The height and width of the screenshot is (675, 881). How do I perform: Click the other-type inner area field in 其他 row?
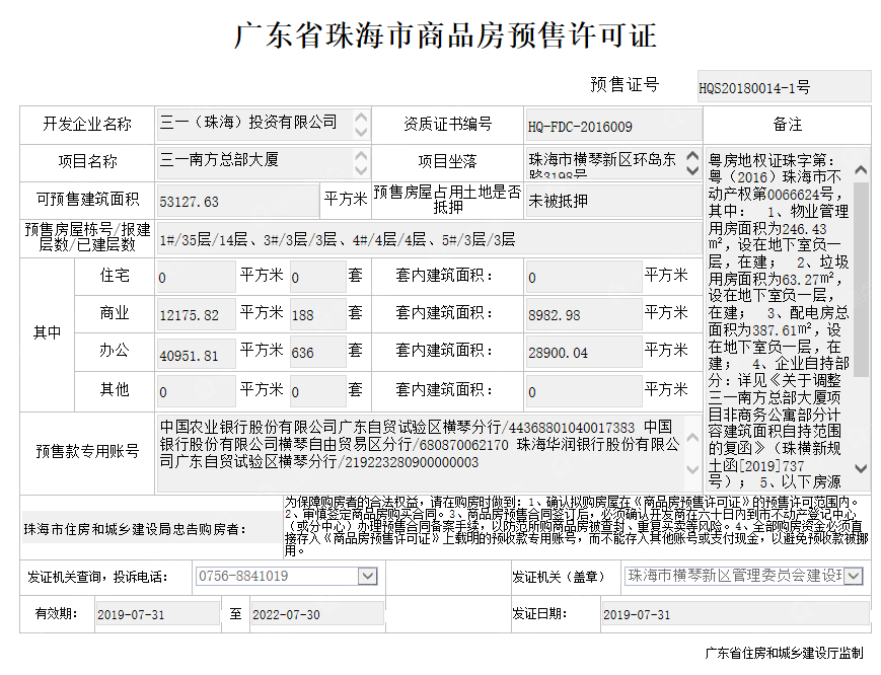pos(584,391)
